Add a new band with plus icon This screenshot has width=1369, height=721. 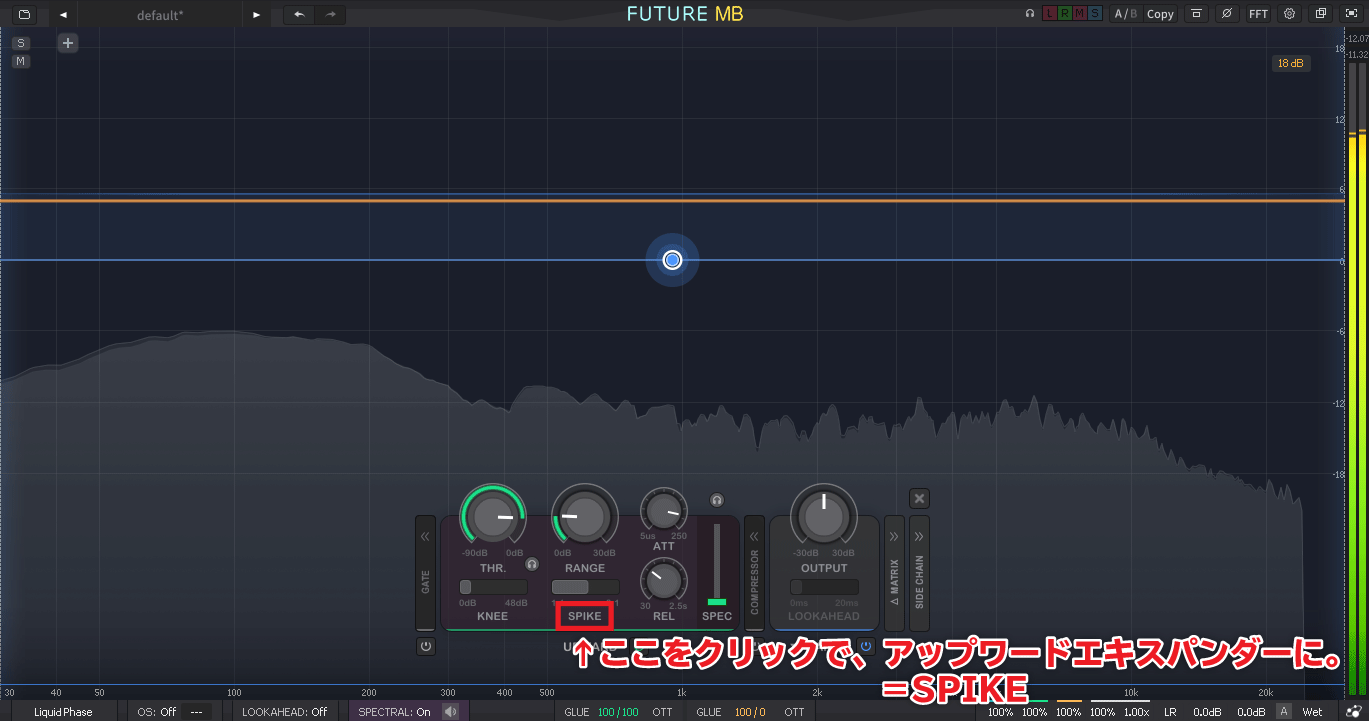[67, 43]
